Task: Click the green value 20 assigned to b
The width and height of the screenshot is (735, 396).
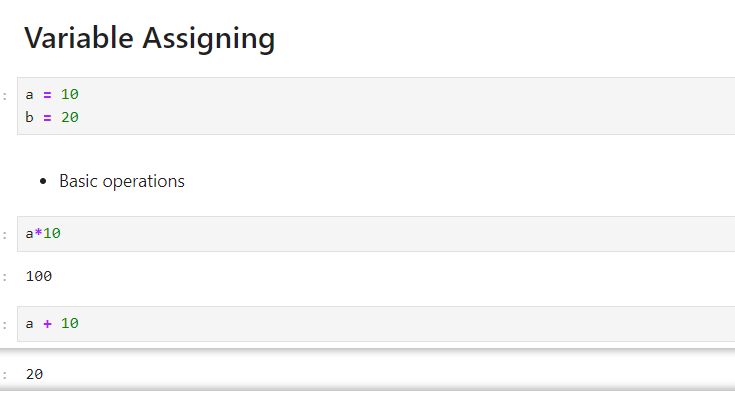Action: pos(69,117)
